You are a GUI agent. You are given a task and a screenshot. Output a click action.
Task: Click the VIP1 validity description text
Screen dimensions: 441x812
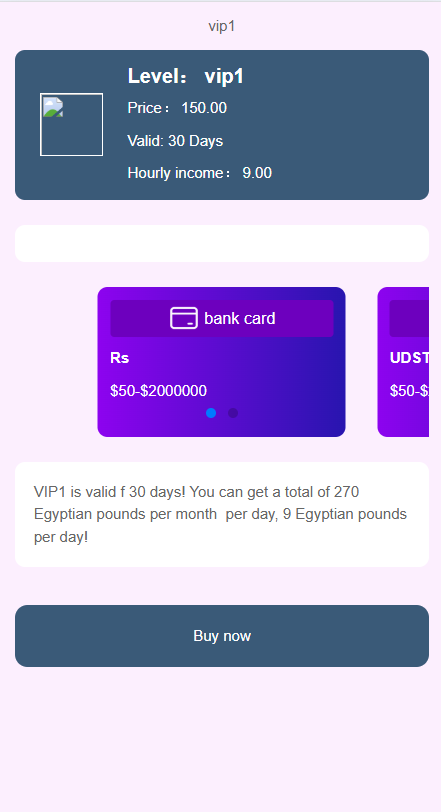(220, 514)
